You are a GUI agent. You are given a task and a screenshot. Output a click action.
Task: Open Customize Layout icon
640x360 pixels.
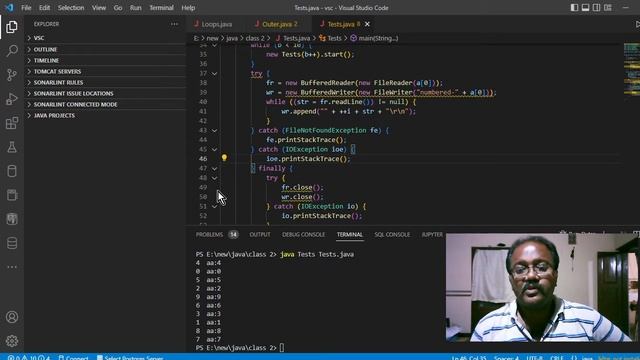(608, 7)
